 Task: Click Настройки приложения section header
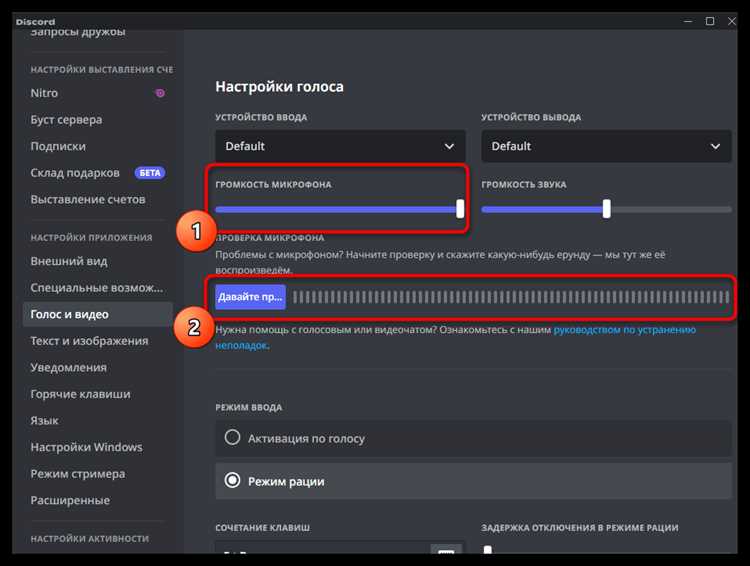(x=91, y=237)
